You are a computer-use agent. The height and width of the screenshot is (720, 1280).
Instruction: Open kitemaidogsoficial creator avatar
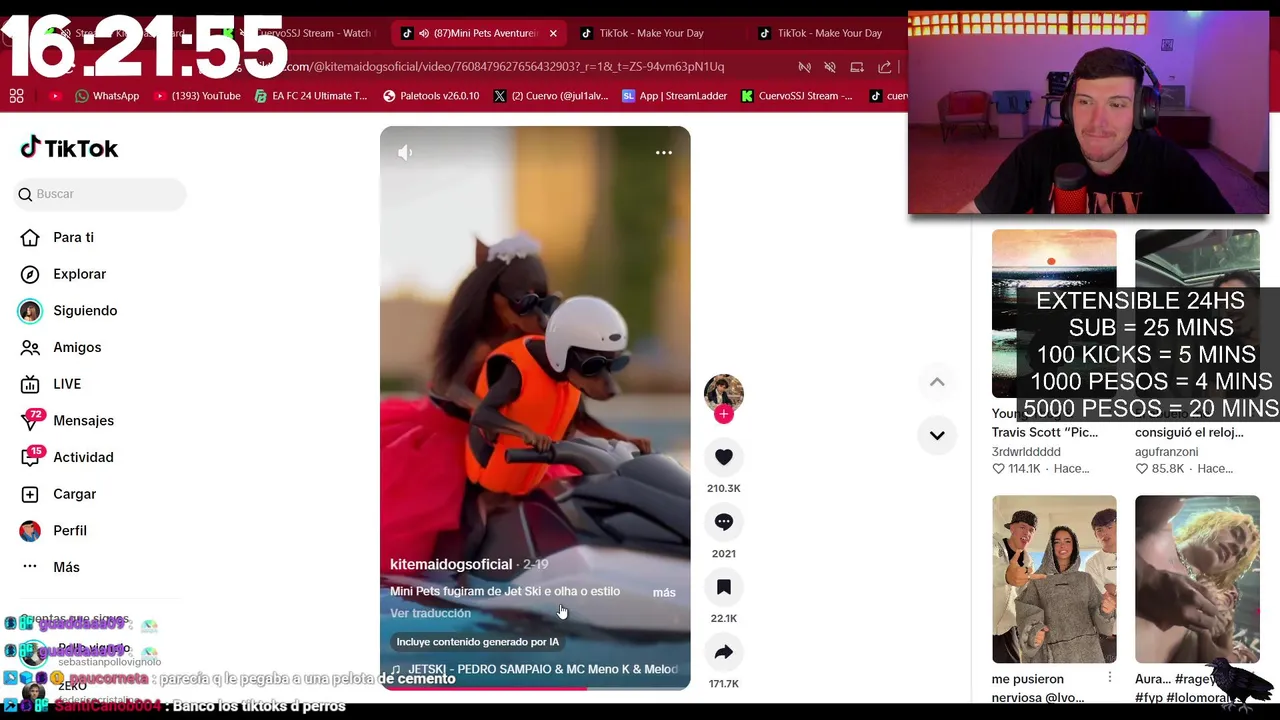tap(724, 394)
